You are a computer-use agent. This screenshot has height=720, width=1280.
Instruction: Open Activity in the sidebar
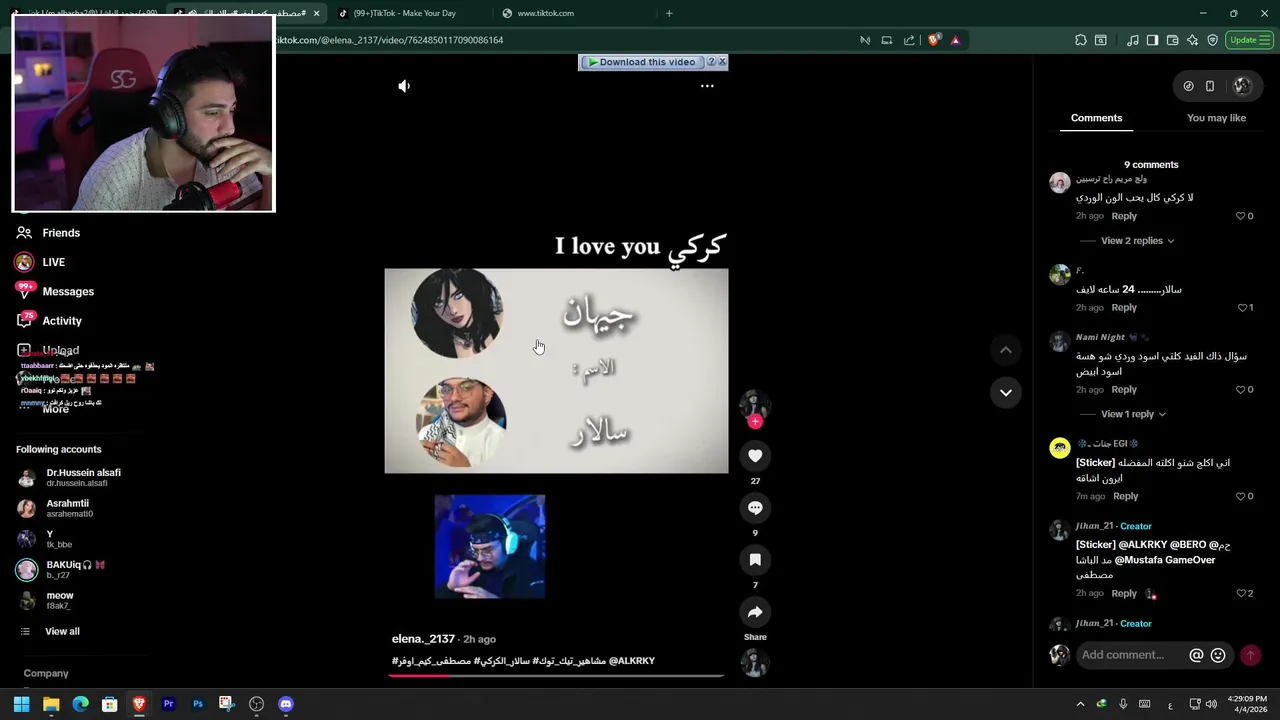62,321
